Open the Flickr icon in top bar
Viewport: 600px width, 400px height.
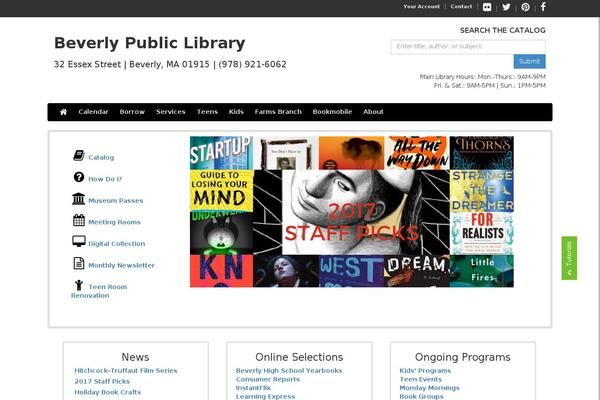coord(487,7)
